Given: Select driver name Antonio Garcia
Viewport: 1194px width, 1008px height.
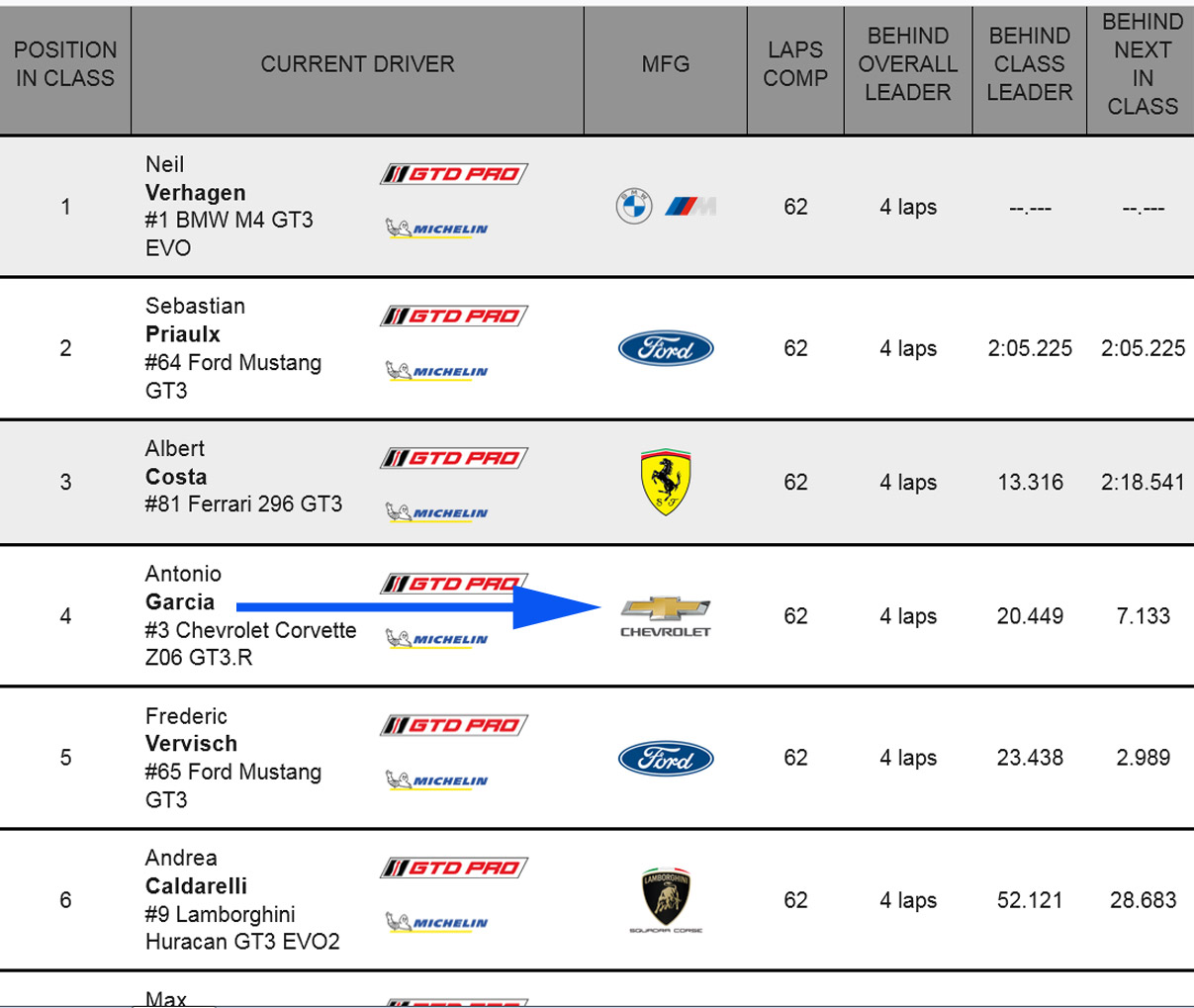Looking at the screenshot, I should [183, 588].
